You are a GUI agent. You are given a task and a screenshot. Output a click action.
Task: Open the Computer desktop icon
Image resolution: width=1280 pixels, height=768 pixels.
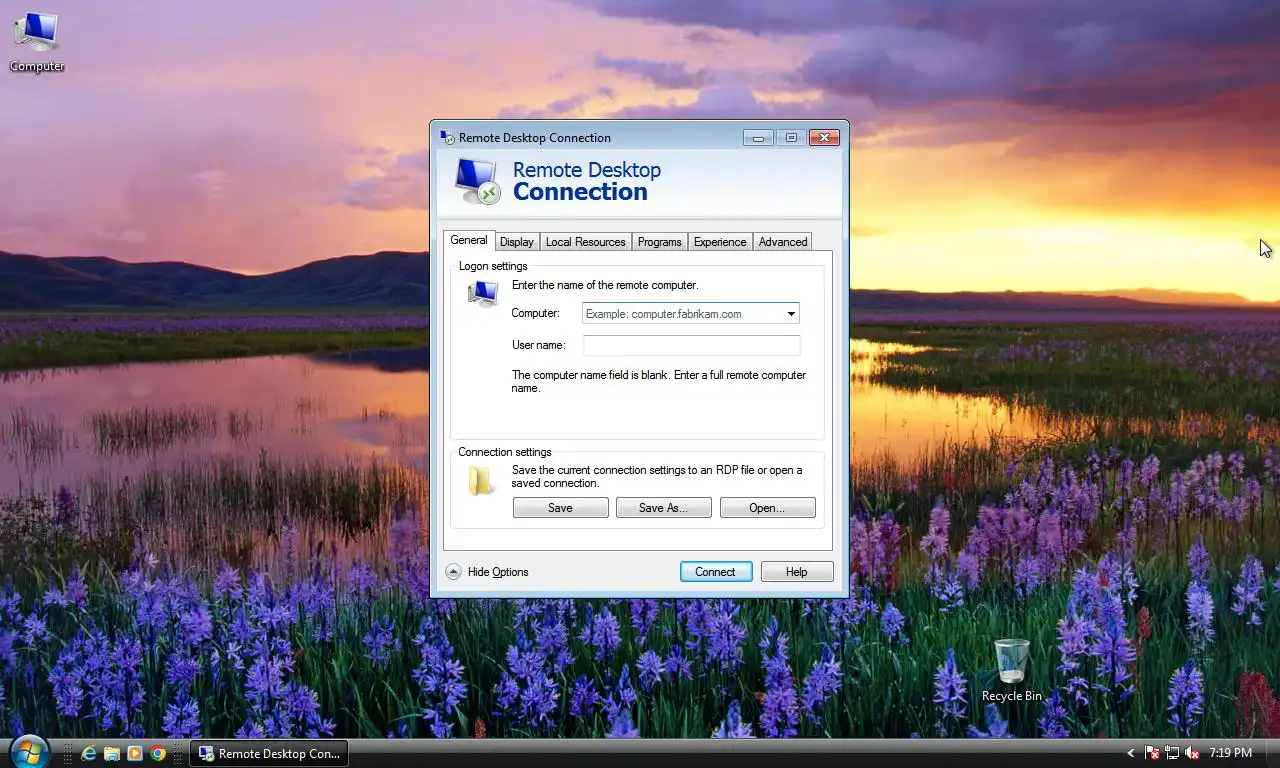(x=37, y=42)
